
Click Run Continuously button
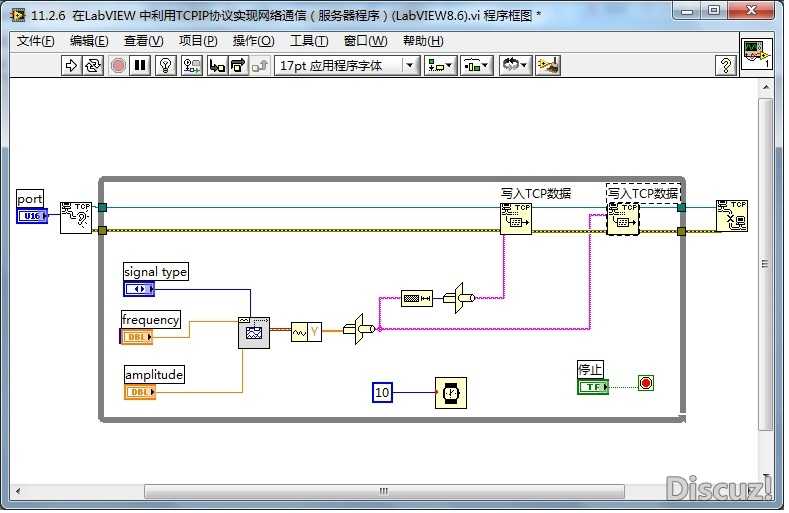[x=93, y=65]
